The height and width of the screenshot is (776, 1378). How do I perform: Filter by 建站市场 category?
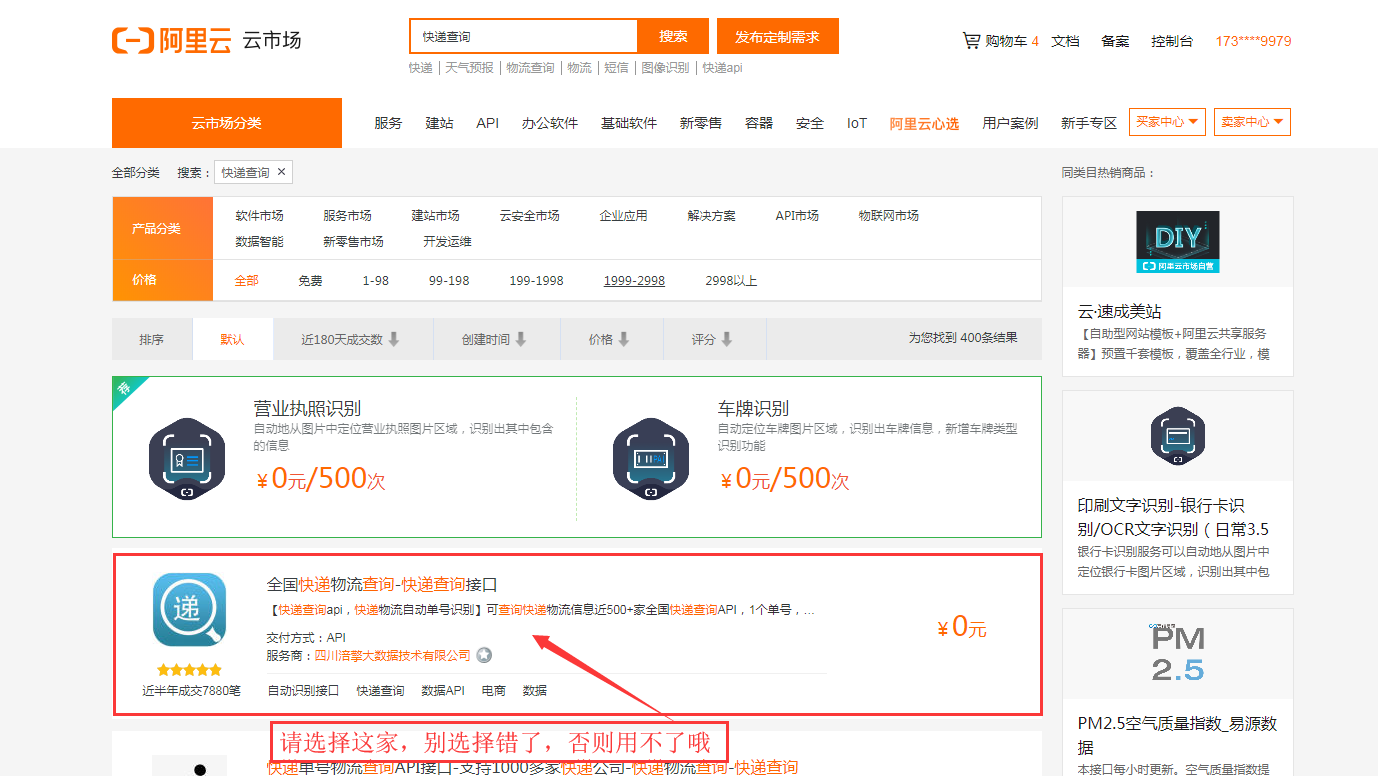(x=435, y=215)
